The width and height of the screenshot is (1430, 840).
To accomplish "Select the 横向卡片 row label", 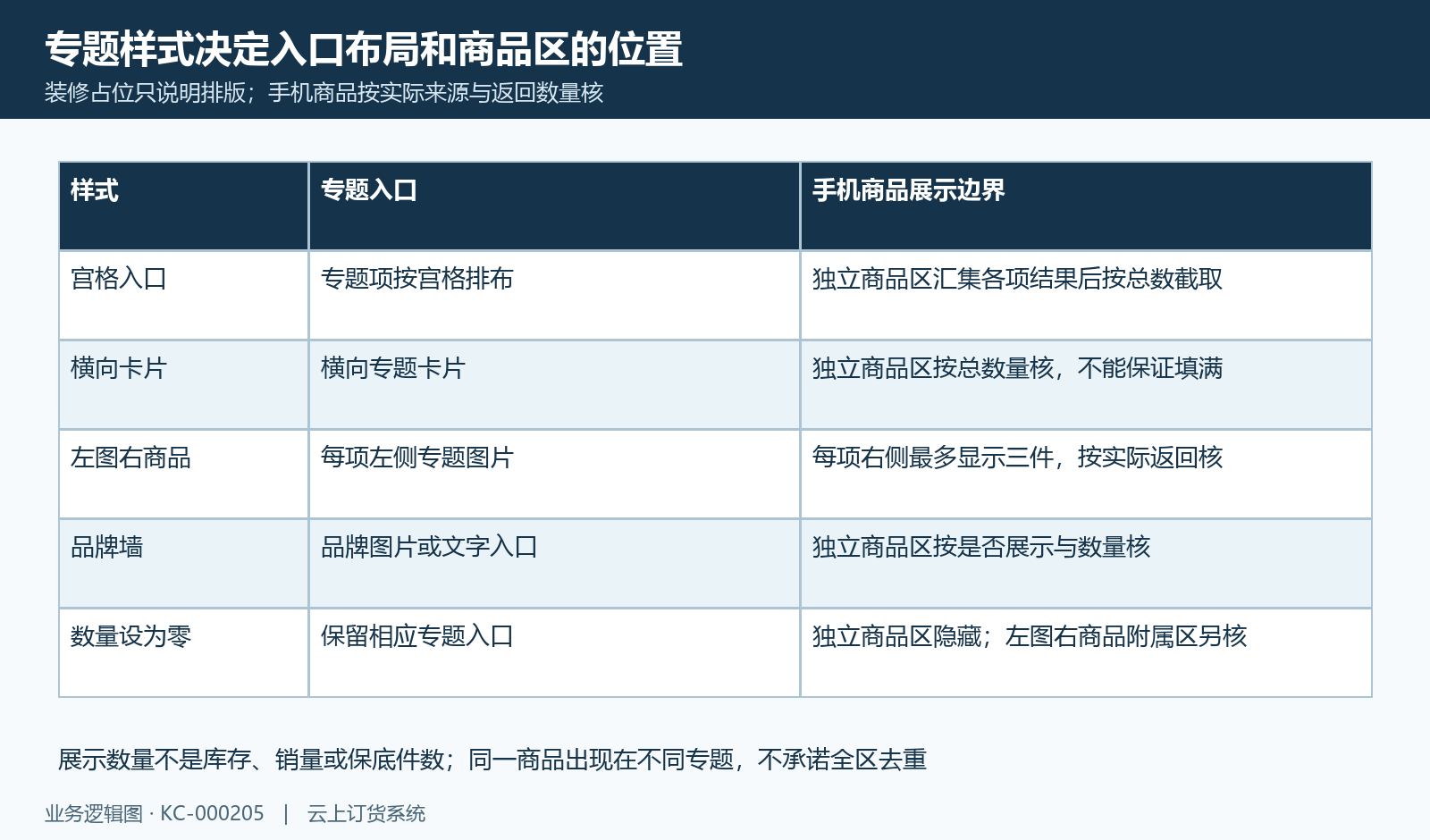I will [x=183, y=384].
